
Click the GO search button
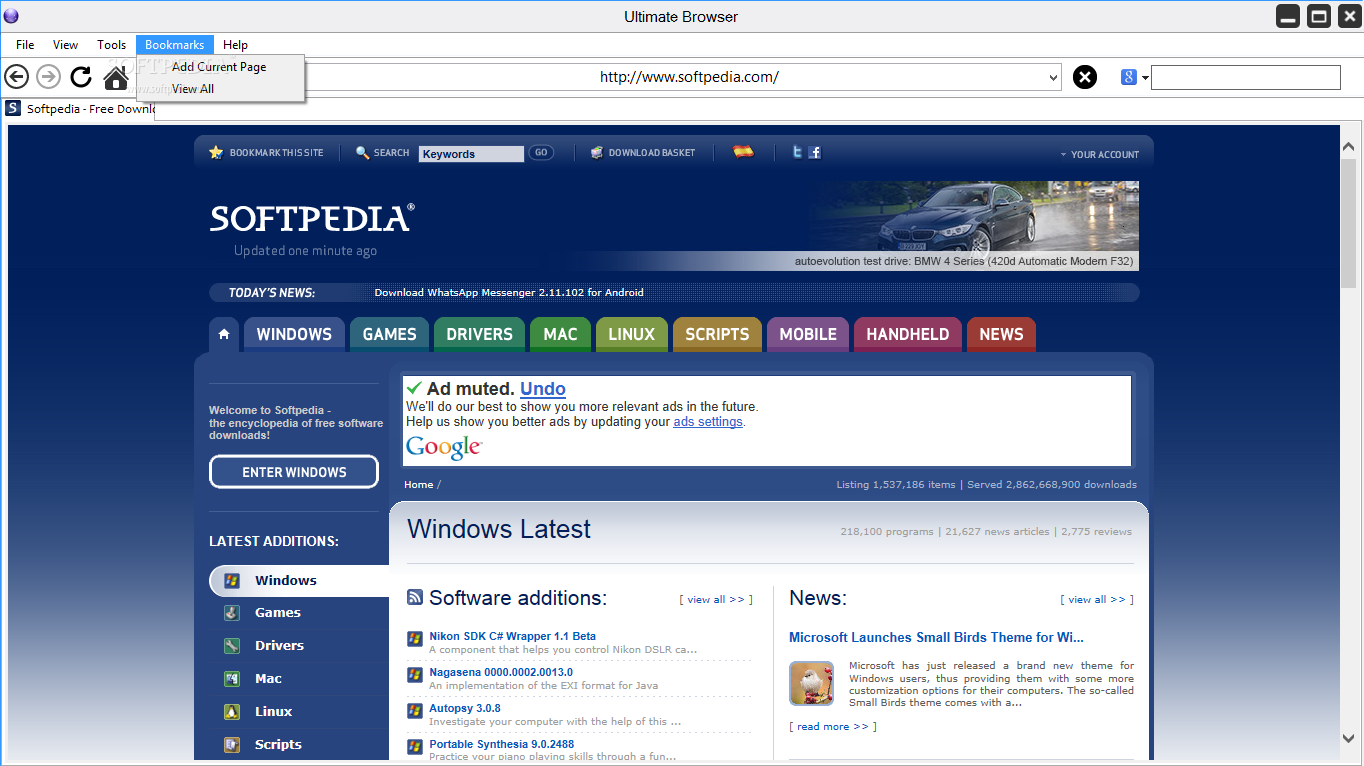pos(541,153)
